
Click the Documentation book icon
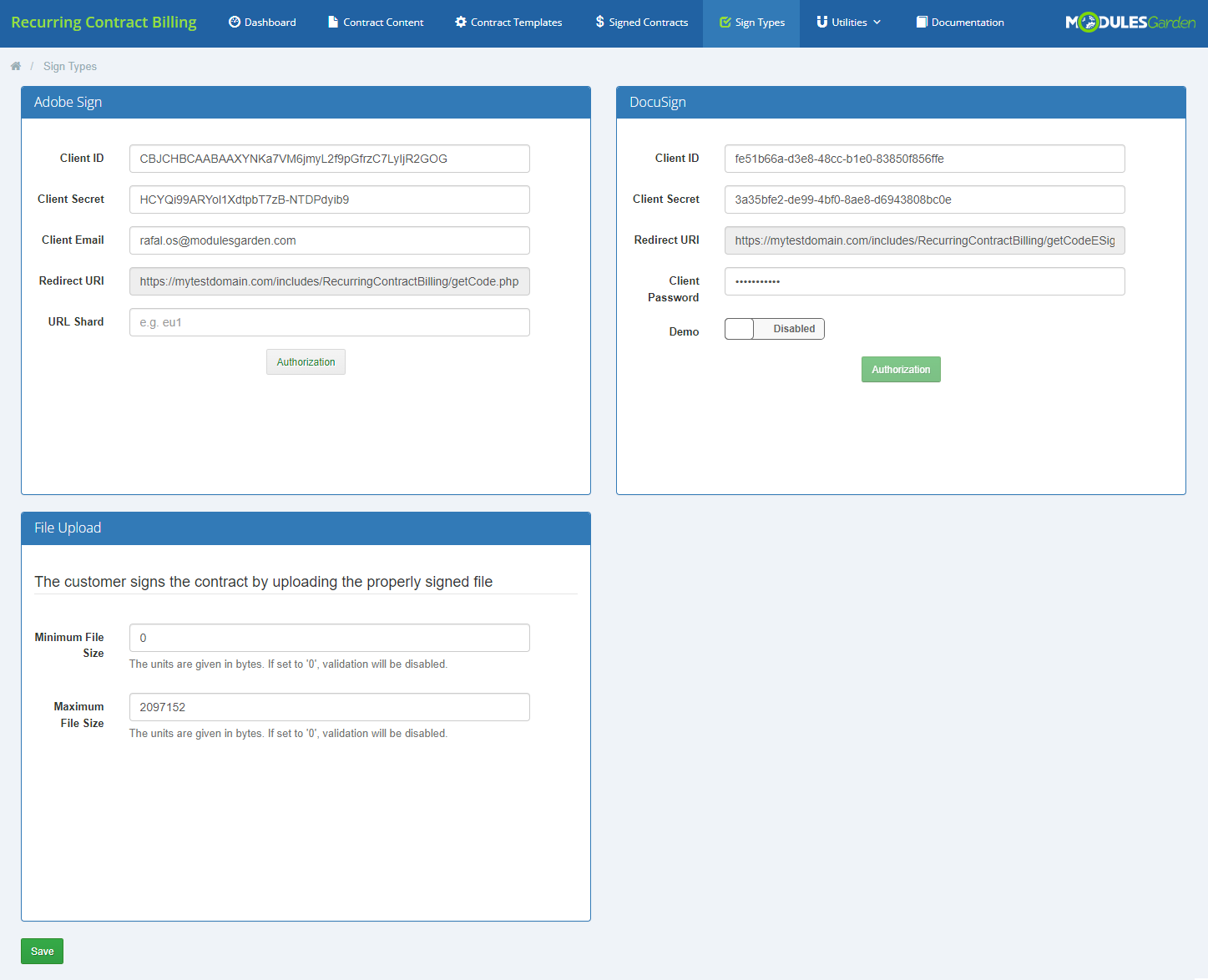tap(922, 22)
